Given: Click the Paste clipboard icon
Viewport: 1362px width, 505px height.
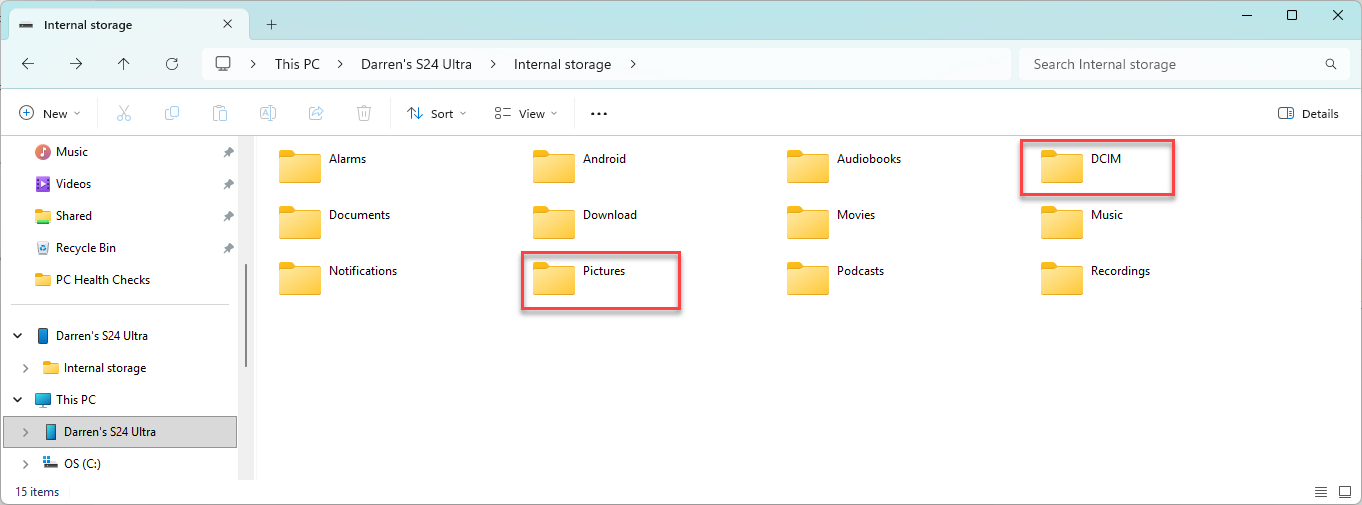Looking at the screenshot, I should (220, 114).
